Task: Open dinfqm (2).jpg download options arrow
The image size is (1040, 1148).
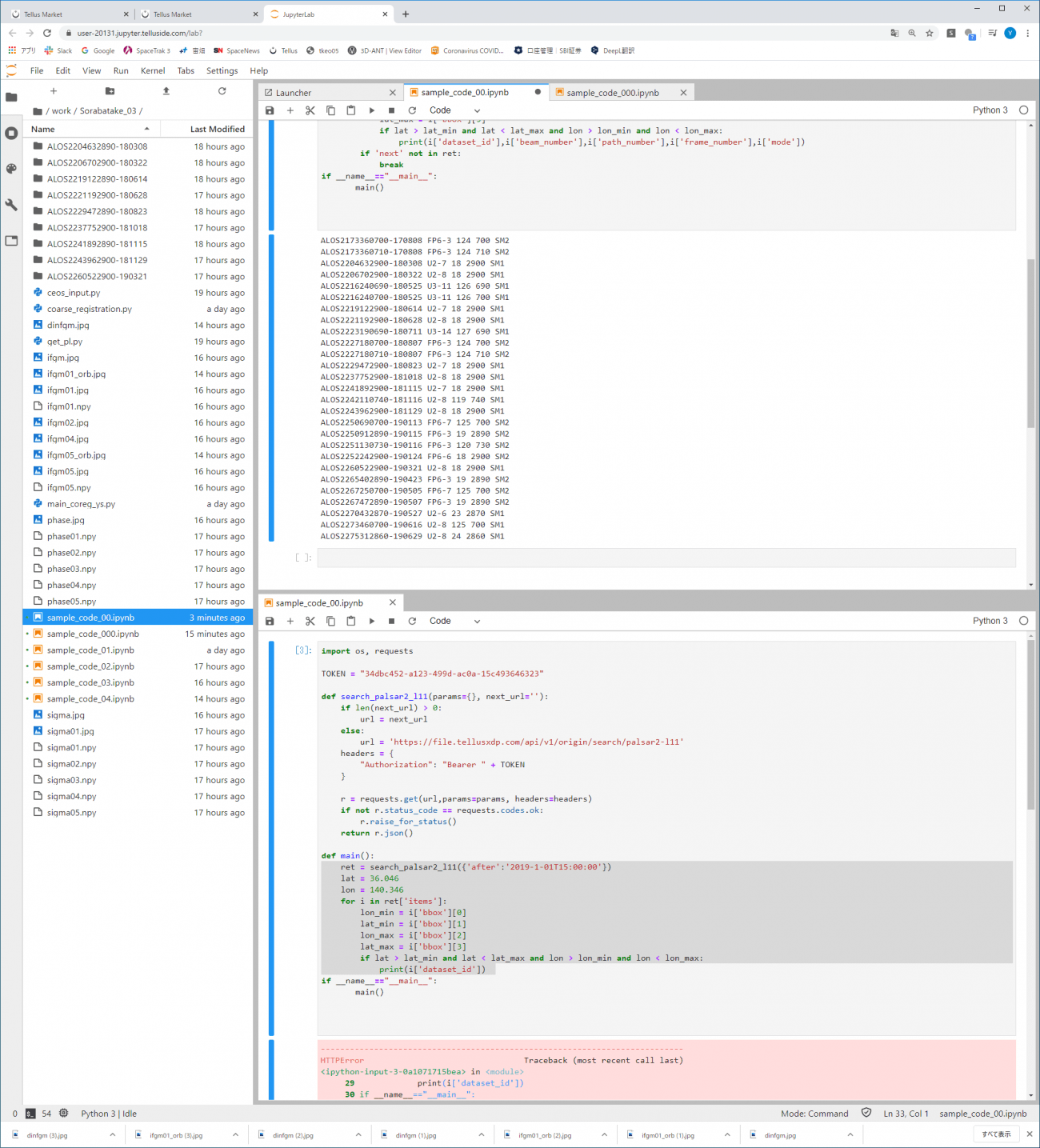Action: (x=358, y=1134)
